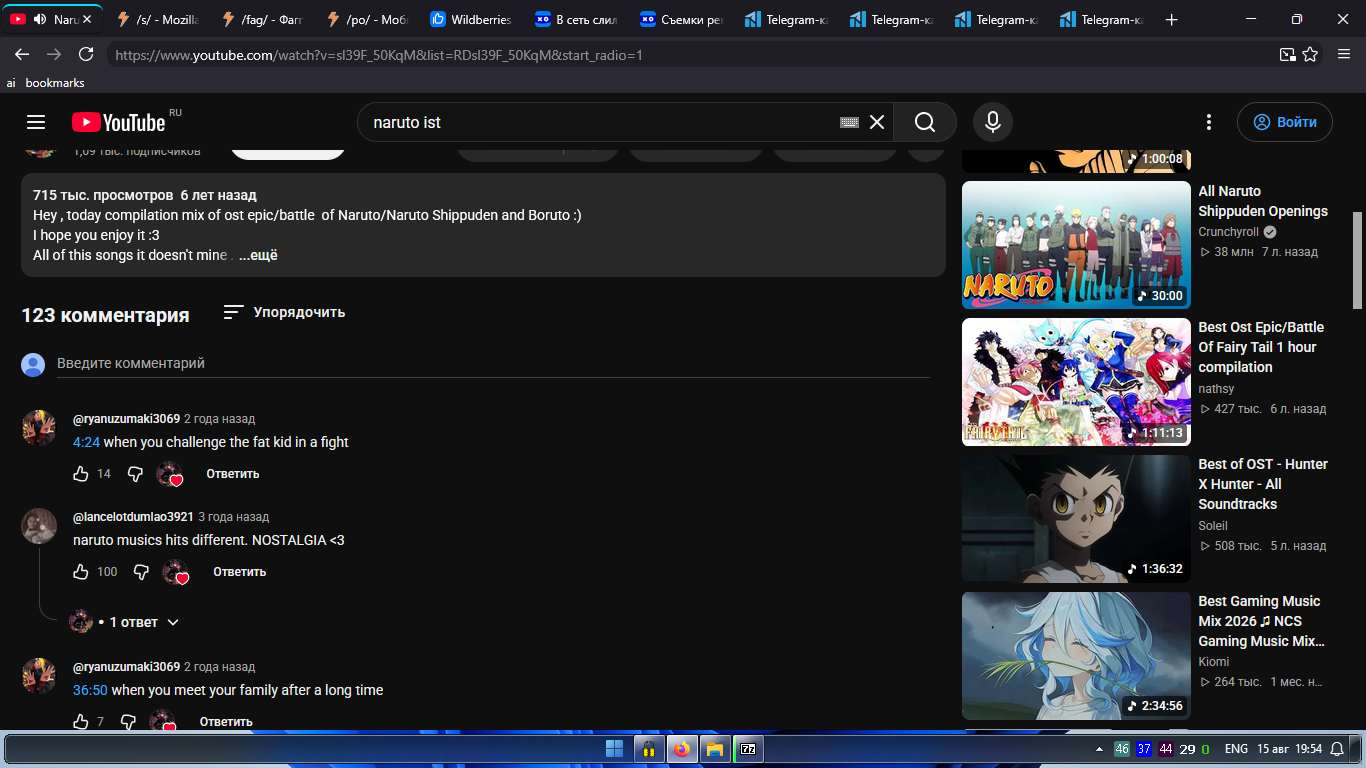The height and width of the screenshot is (768, 1366).
Task: Switch to the Wildberries tab
Action: (x=472, y=20)
